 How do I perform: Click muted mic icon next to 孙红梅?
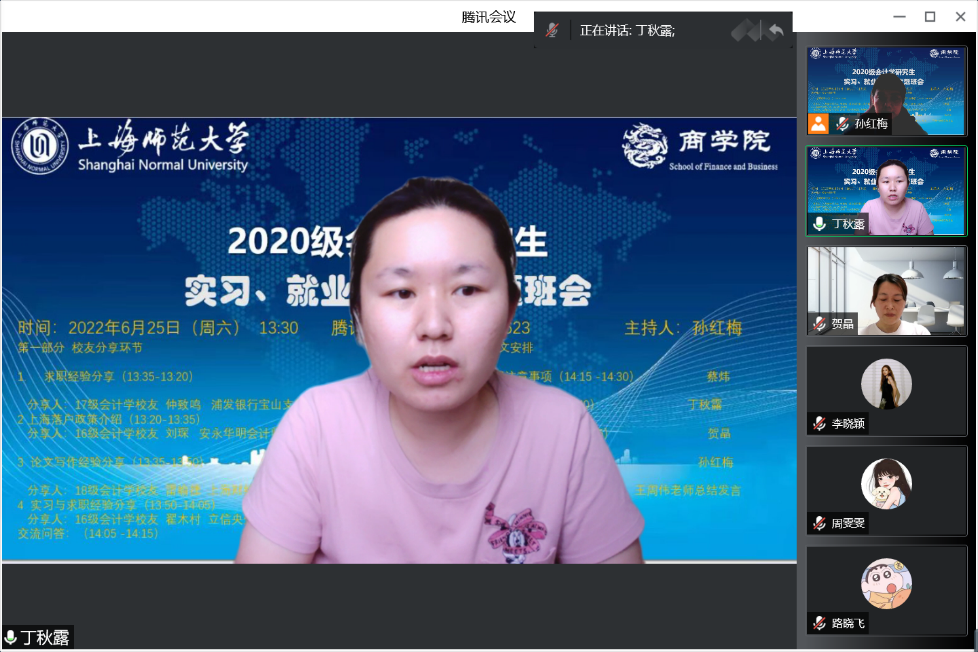pos(843,124)
